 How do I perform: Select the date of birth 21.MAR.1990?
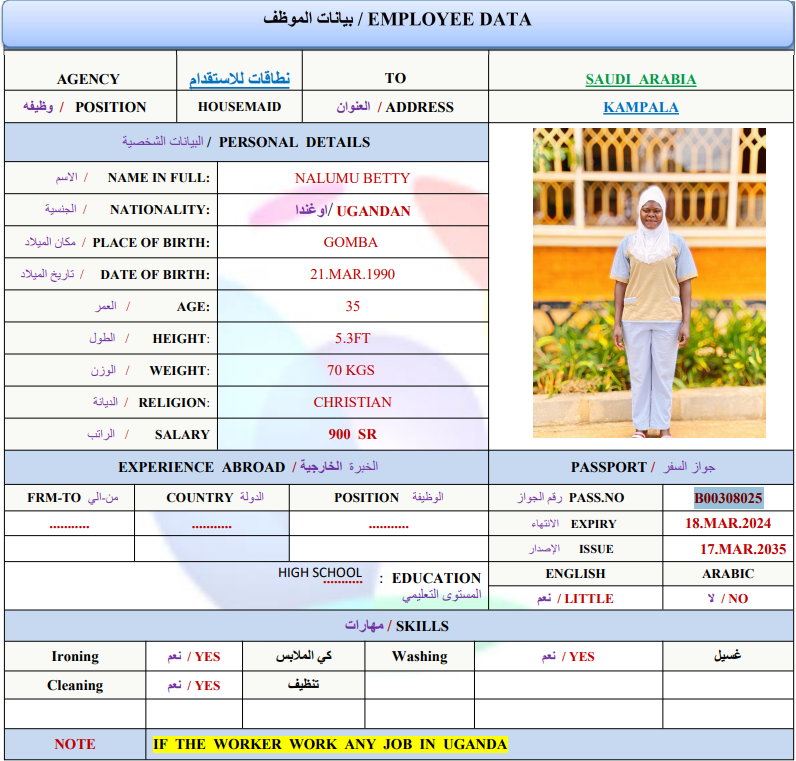(351, 274)
